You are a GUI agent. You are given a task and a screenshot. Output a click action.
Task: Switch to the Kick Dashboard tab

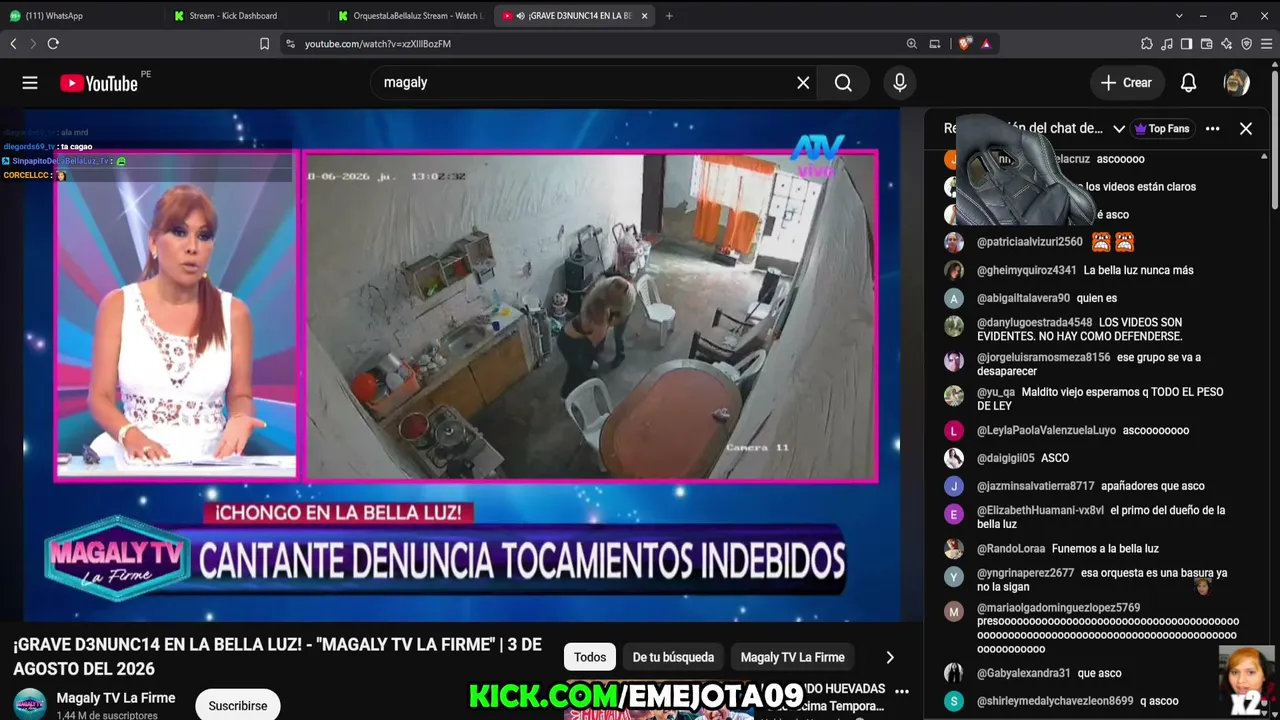point(245,16)
